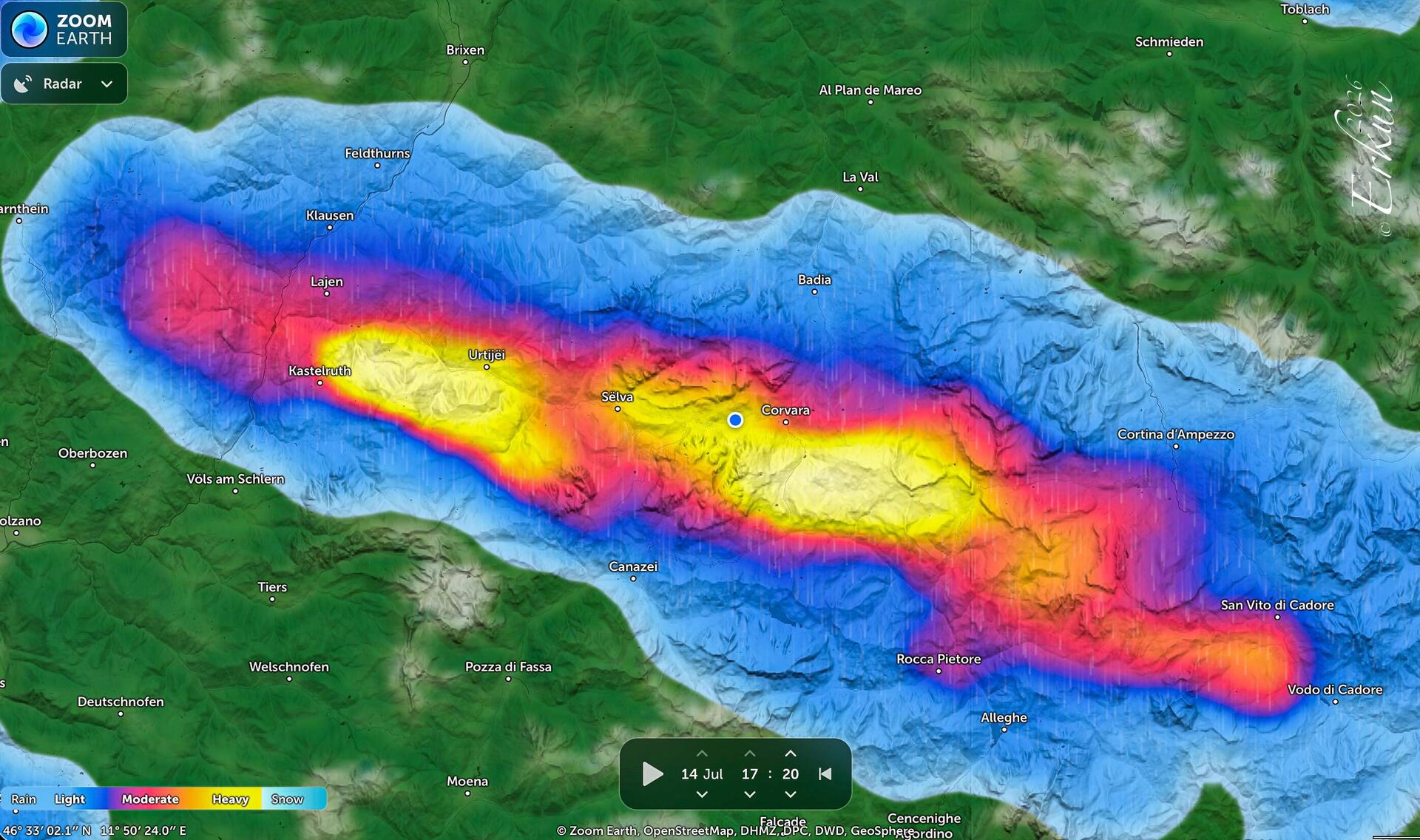Click the Canazei town label
Viewport: 1420px width, 840px height.
point(633,567)
